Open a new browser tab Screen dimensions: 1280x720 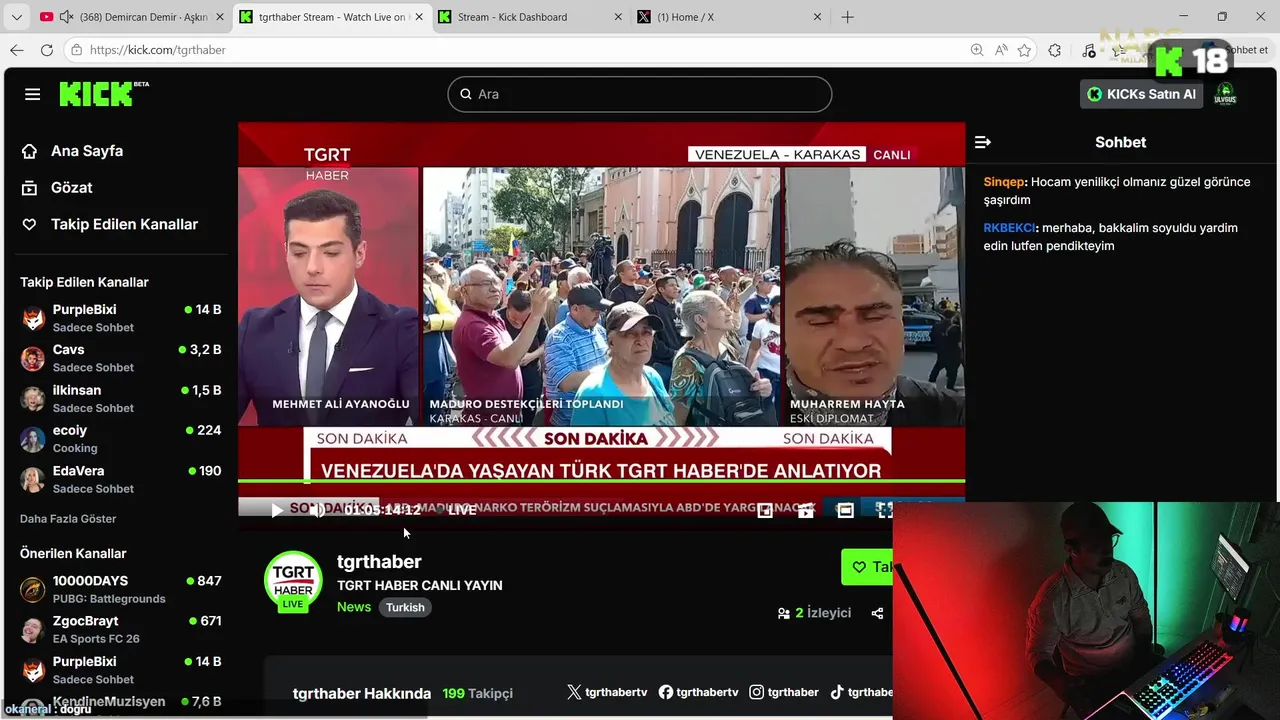(x=847, y=17)
